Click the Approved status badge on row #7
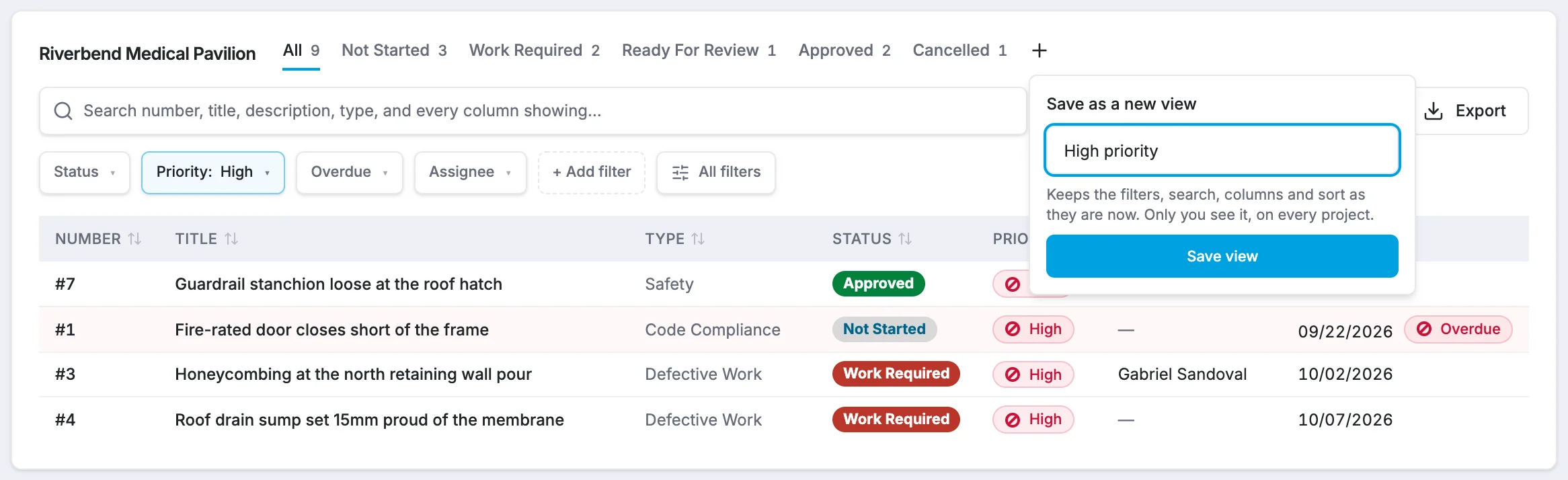 879,284
